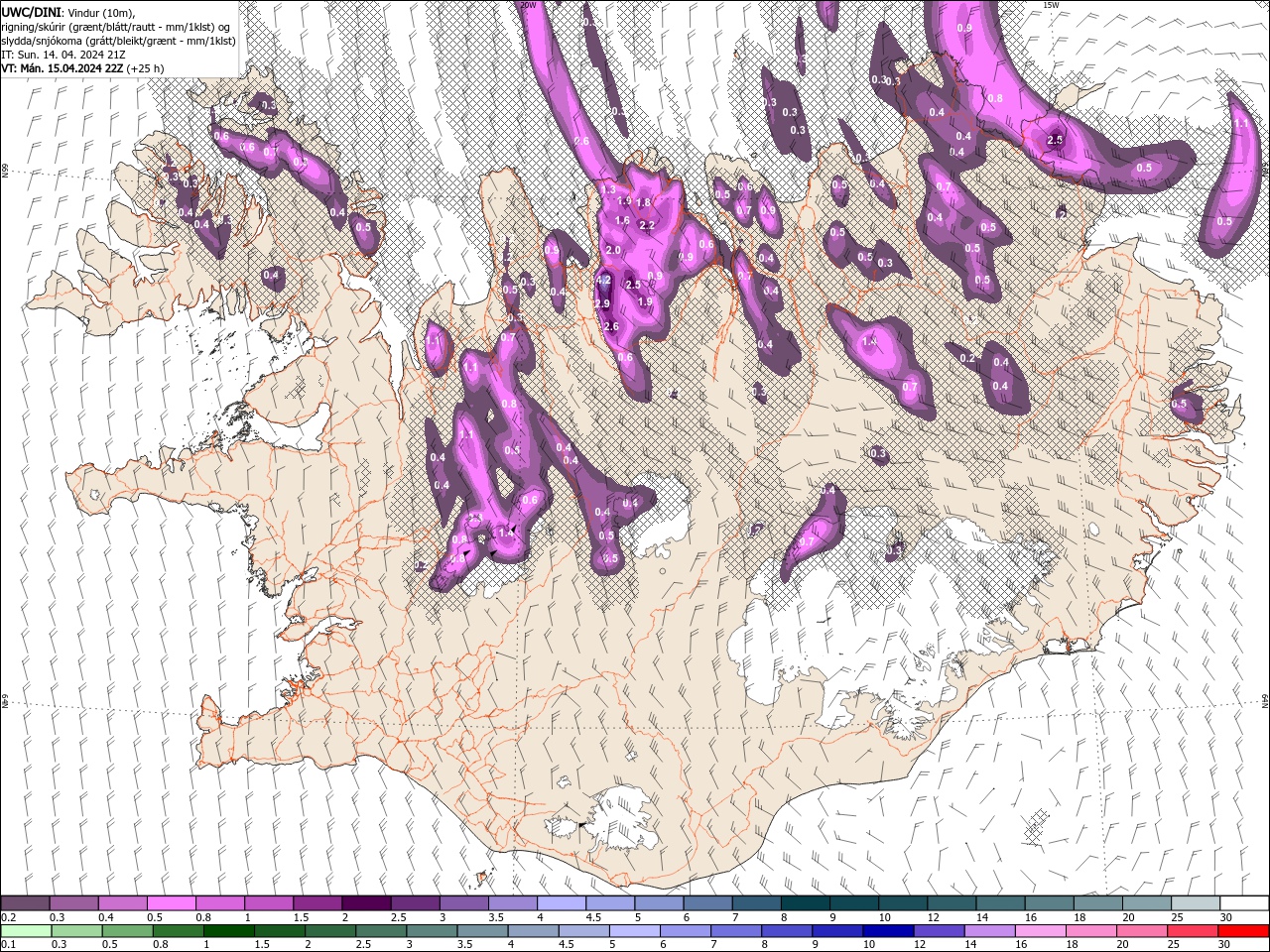
Task: Click the '1.3' precipitation value on the map
Action: (x=608, y=188)
